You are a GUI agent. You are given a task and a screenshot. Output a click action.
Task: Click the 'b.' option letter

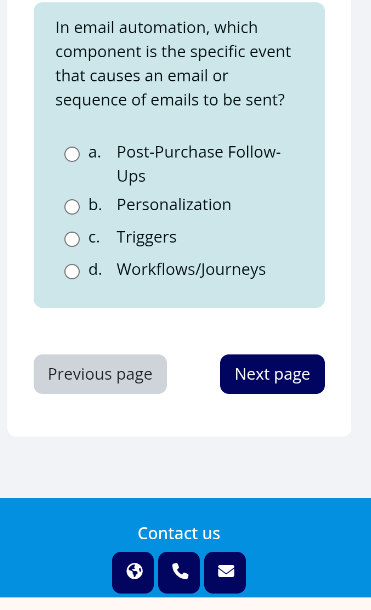[95, 205]
